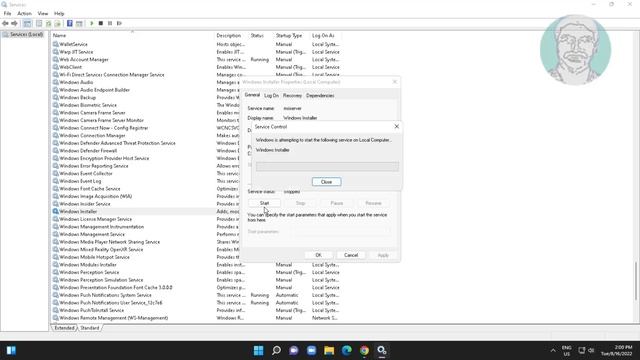Click the gear icon beside WalletService
Screen dimensions: 640x360
(56, 44)
